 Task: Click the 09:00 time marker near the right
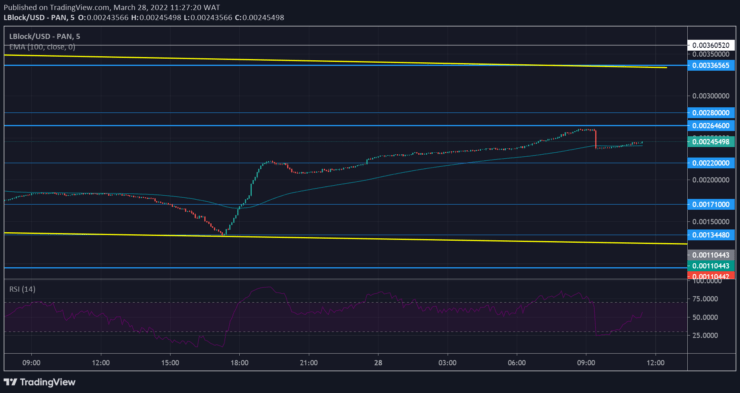(x=586, y=363)
